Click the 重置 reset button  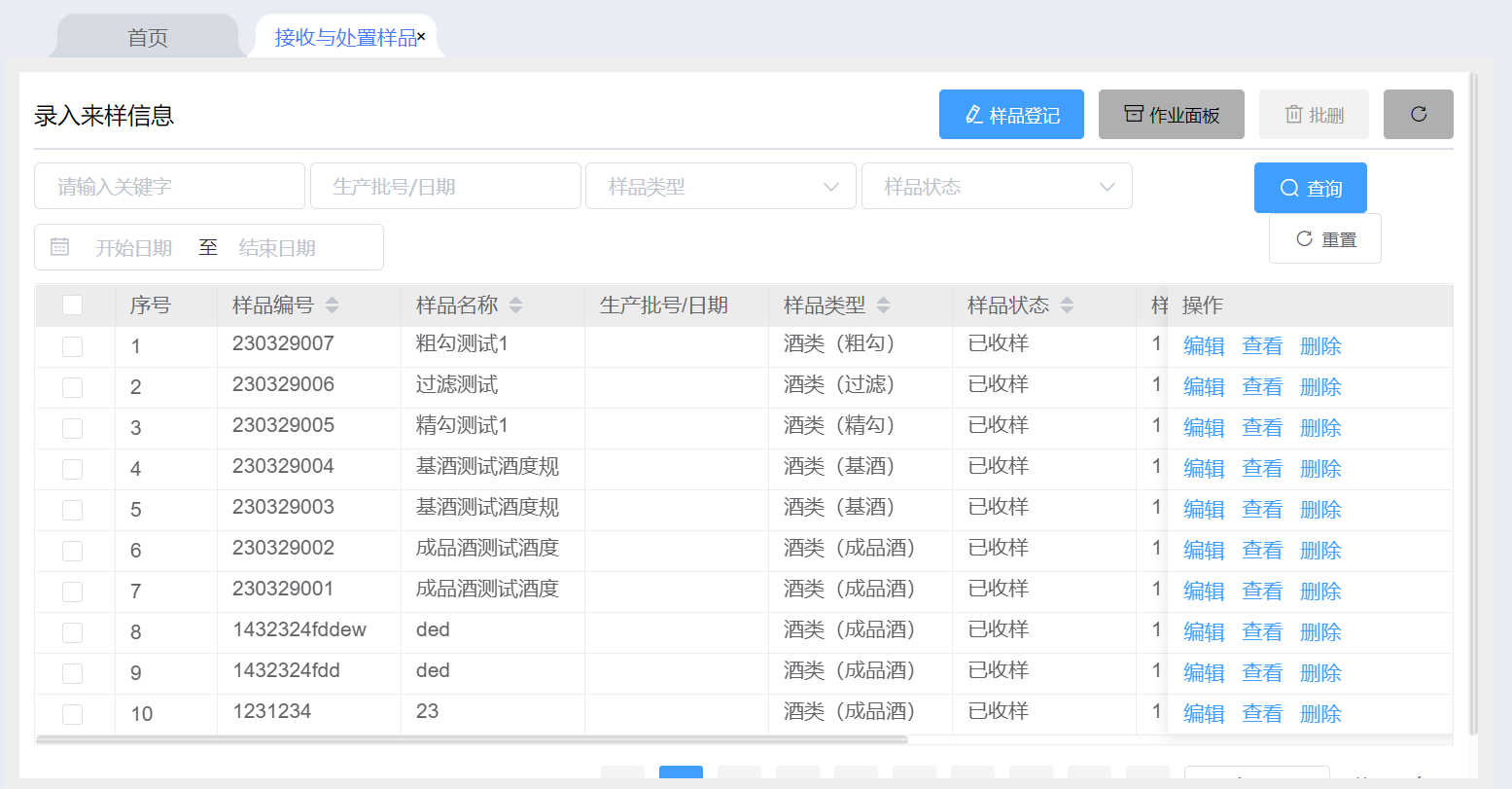click(1325, 238)
